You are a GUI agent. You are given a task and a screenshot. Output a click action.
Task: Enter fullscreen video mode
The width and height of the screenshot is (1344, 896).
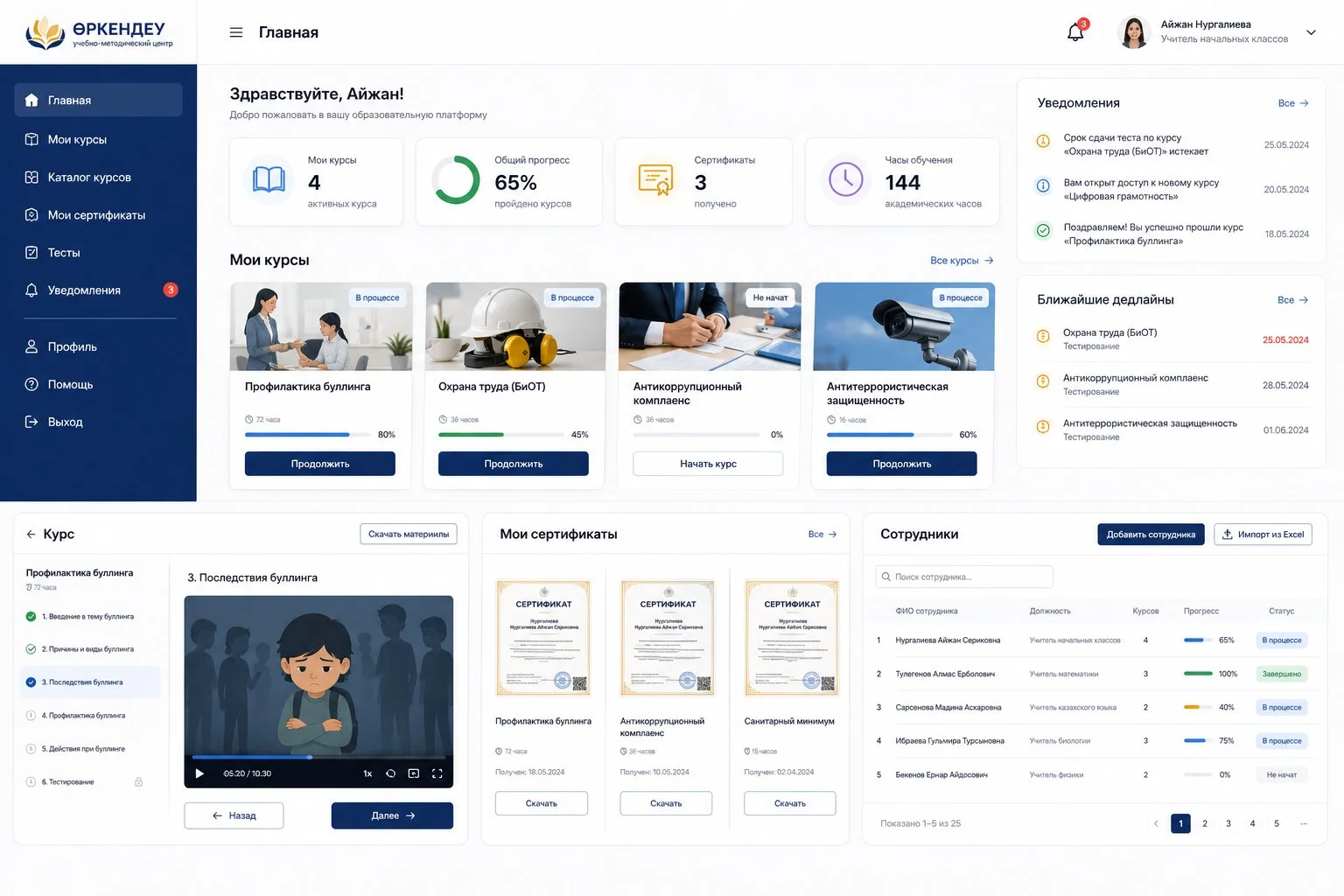[x=437, y=773]
